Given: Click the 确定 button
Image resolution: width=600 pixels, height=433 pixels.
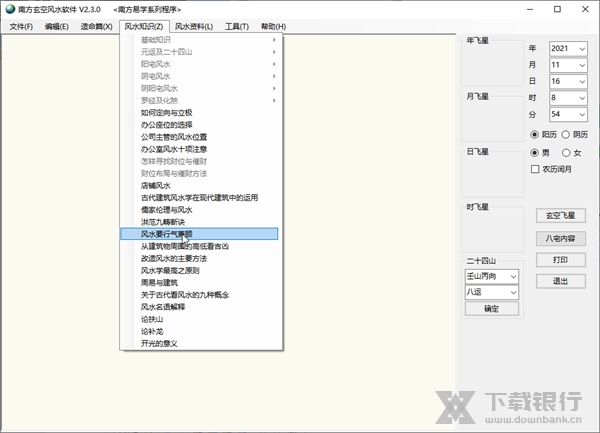Looking at the screenshot, I should point(492,309).
